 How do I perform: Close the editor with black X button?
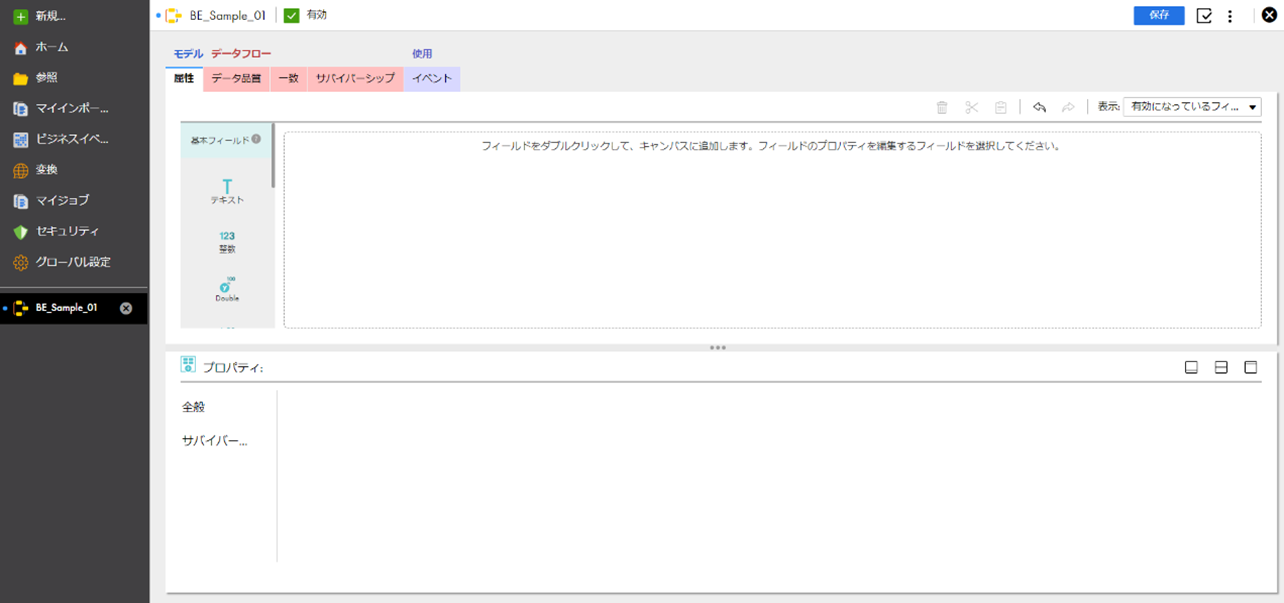coord(1269,15)
